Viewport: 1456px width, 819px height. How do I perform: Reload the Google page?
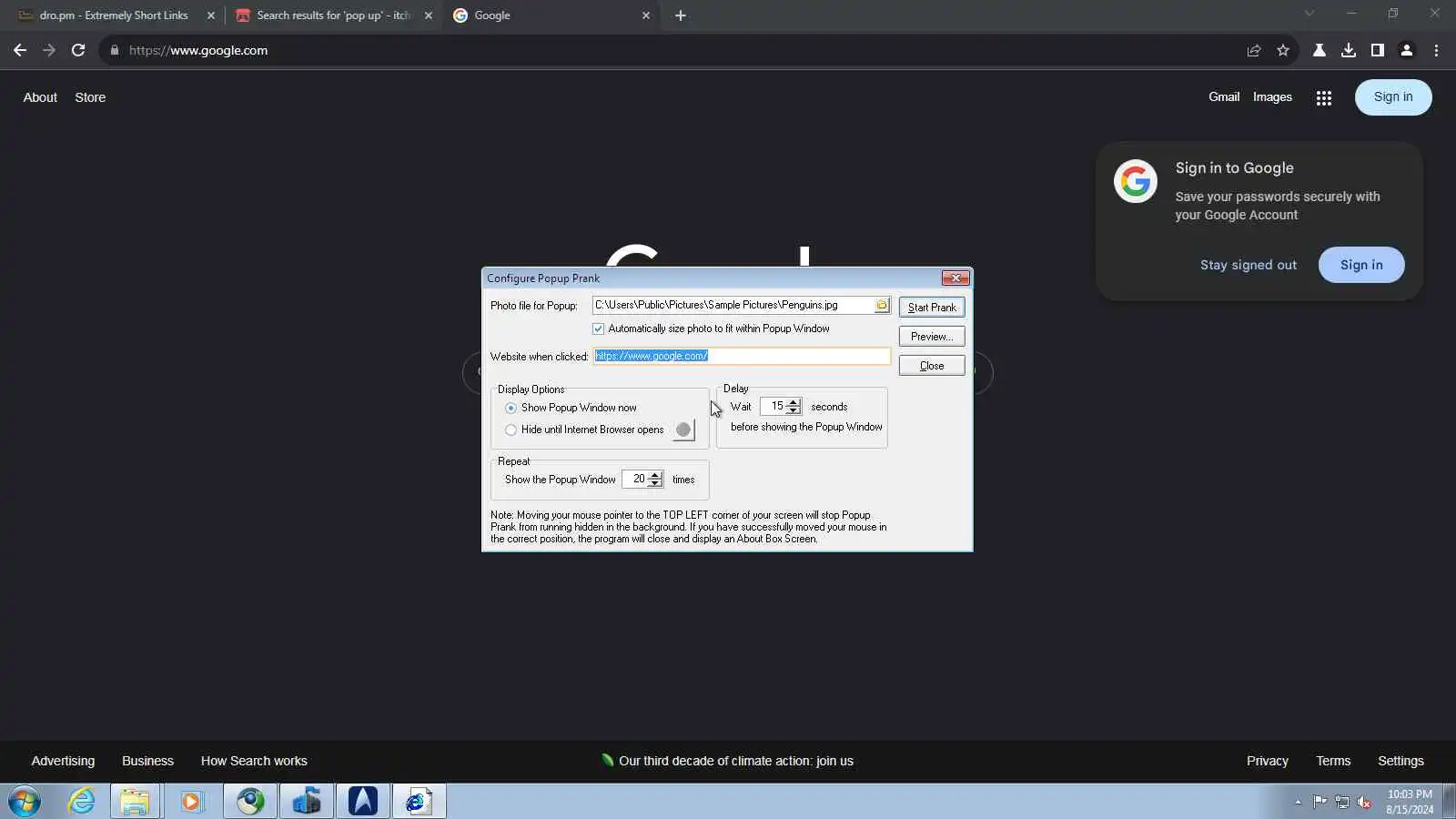(78, 50)
